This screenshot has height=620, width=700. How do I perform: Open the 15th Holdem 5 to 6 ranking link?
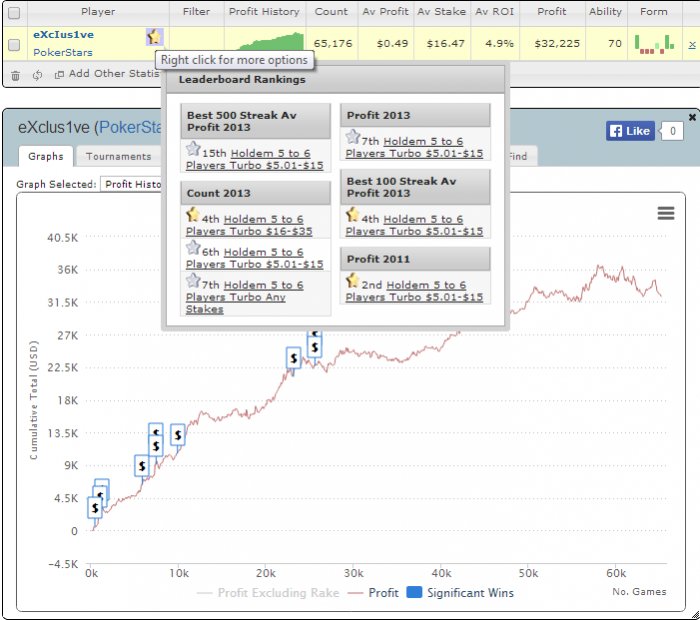point(254,159)
